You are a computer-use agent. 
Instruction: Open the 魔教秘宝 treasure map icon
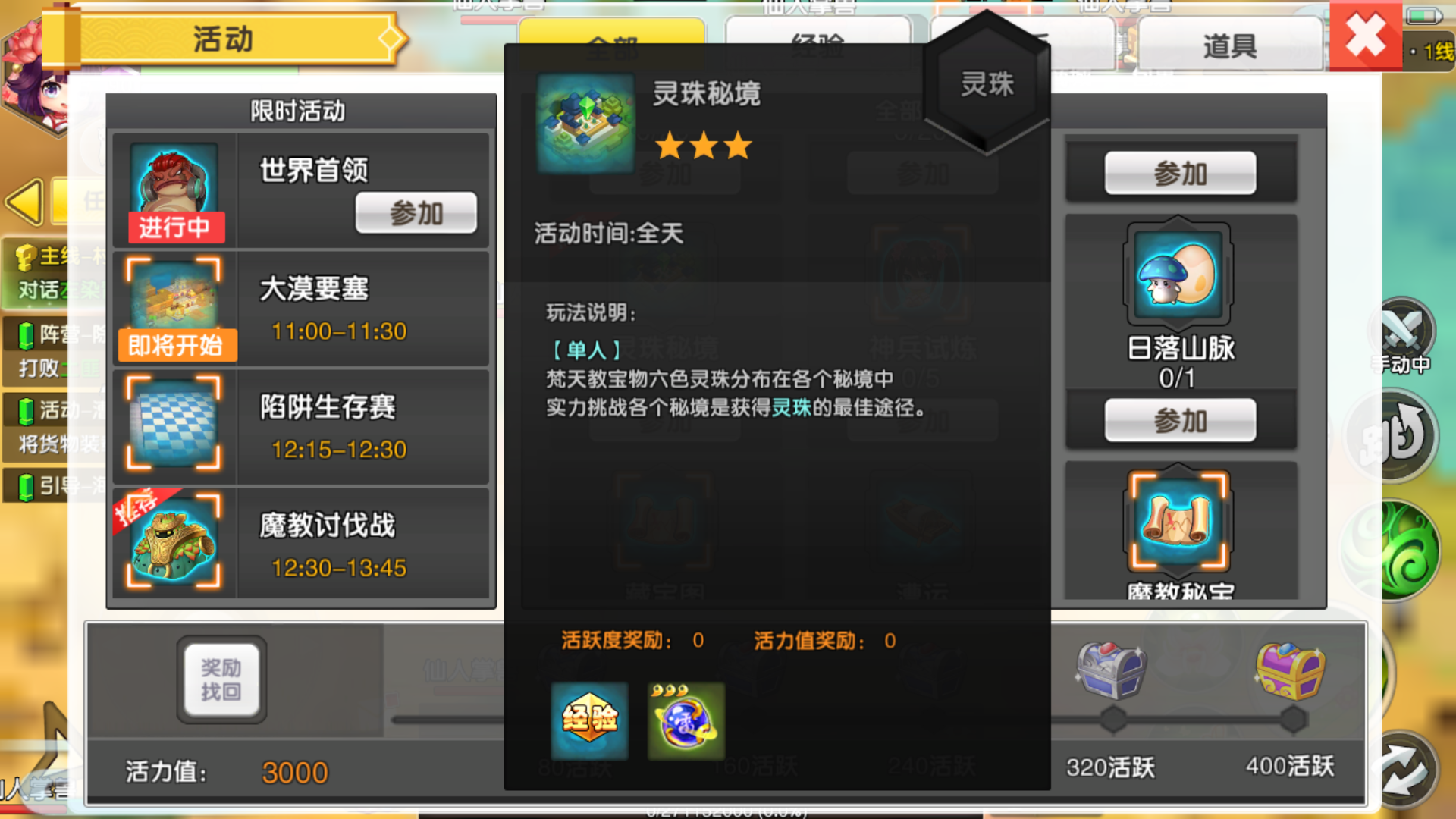click(1179, 520)
